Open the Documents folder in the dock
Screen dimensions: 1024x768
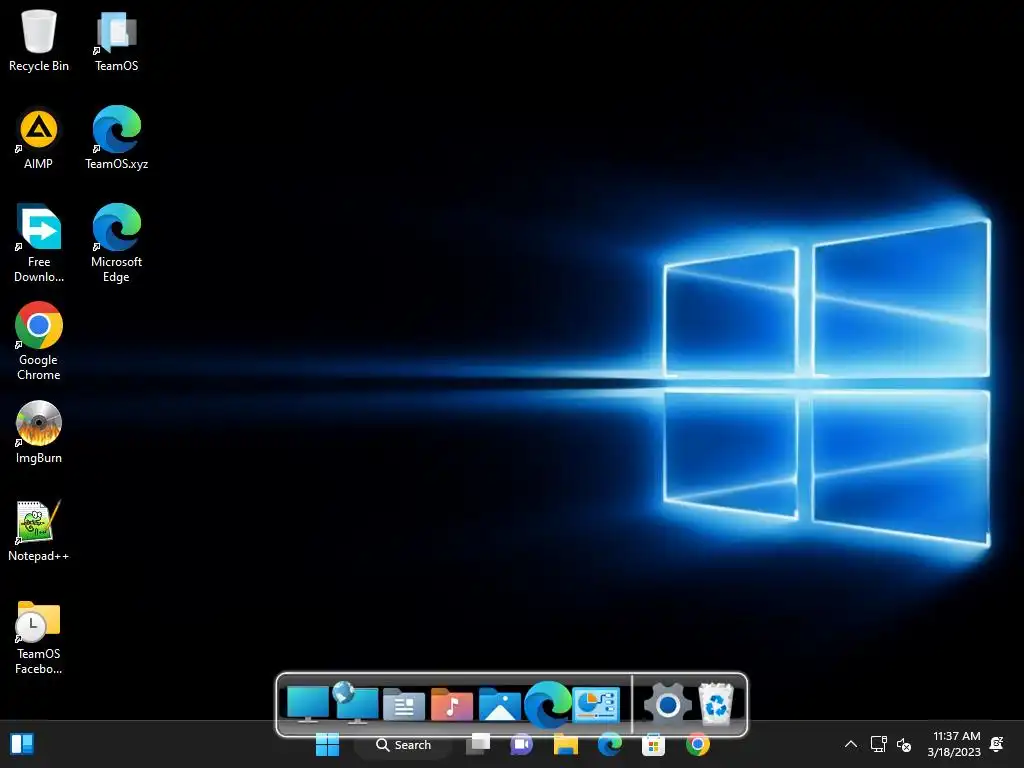click(x=404, y=705)
